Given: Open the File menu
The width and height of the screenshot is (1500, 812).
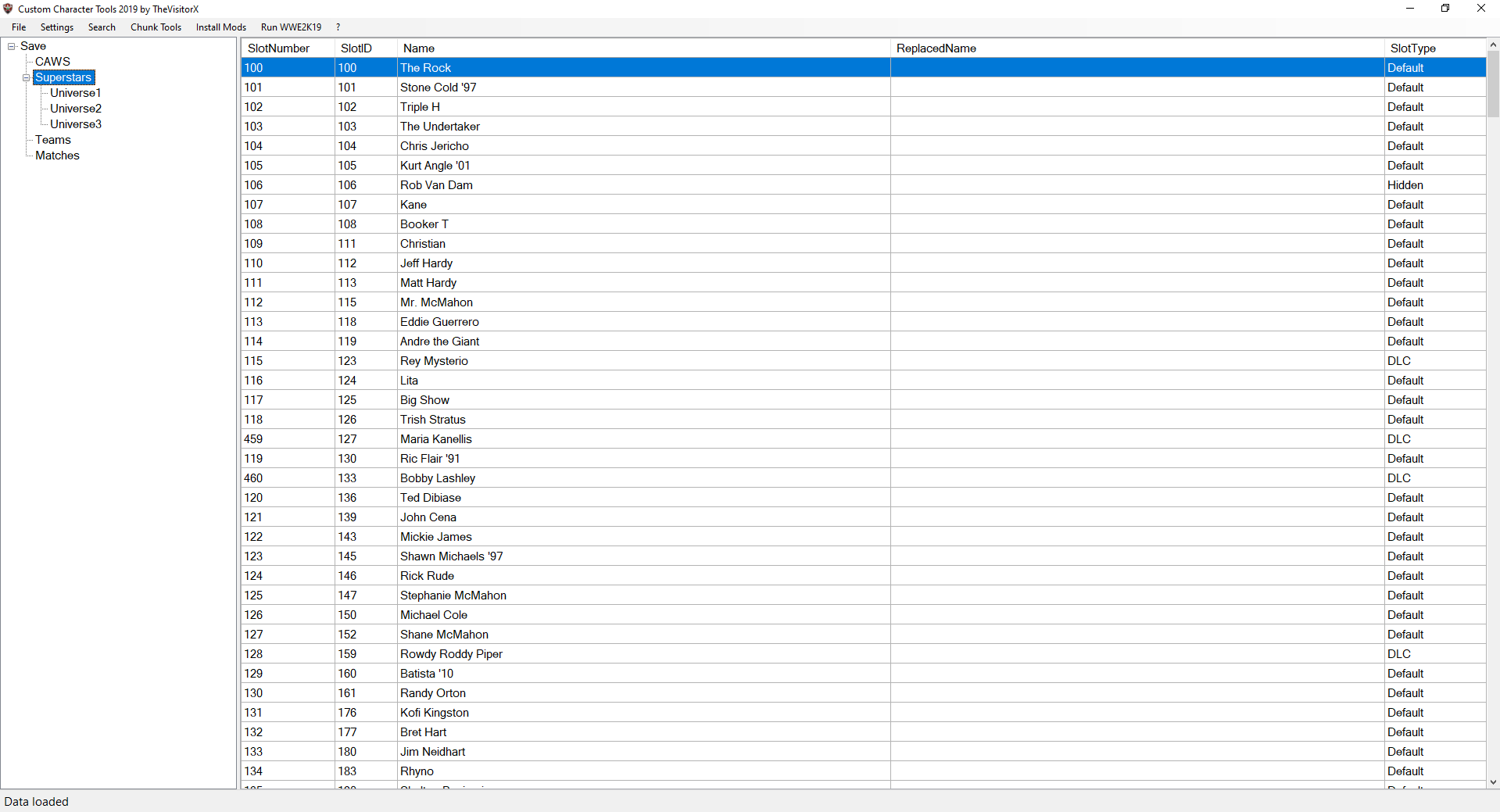Looking at the screenshot, I should (x=19, y=27).
